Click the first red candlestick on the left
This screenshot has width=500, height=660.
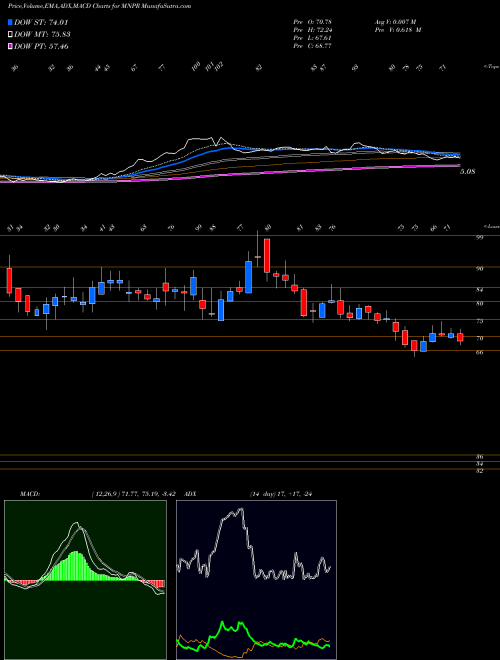(9, 280)
